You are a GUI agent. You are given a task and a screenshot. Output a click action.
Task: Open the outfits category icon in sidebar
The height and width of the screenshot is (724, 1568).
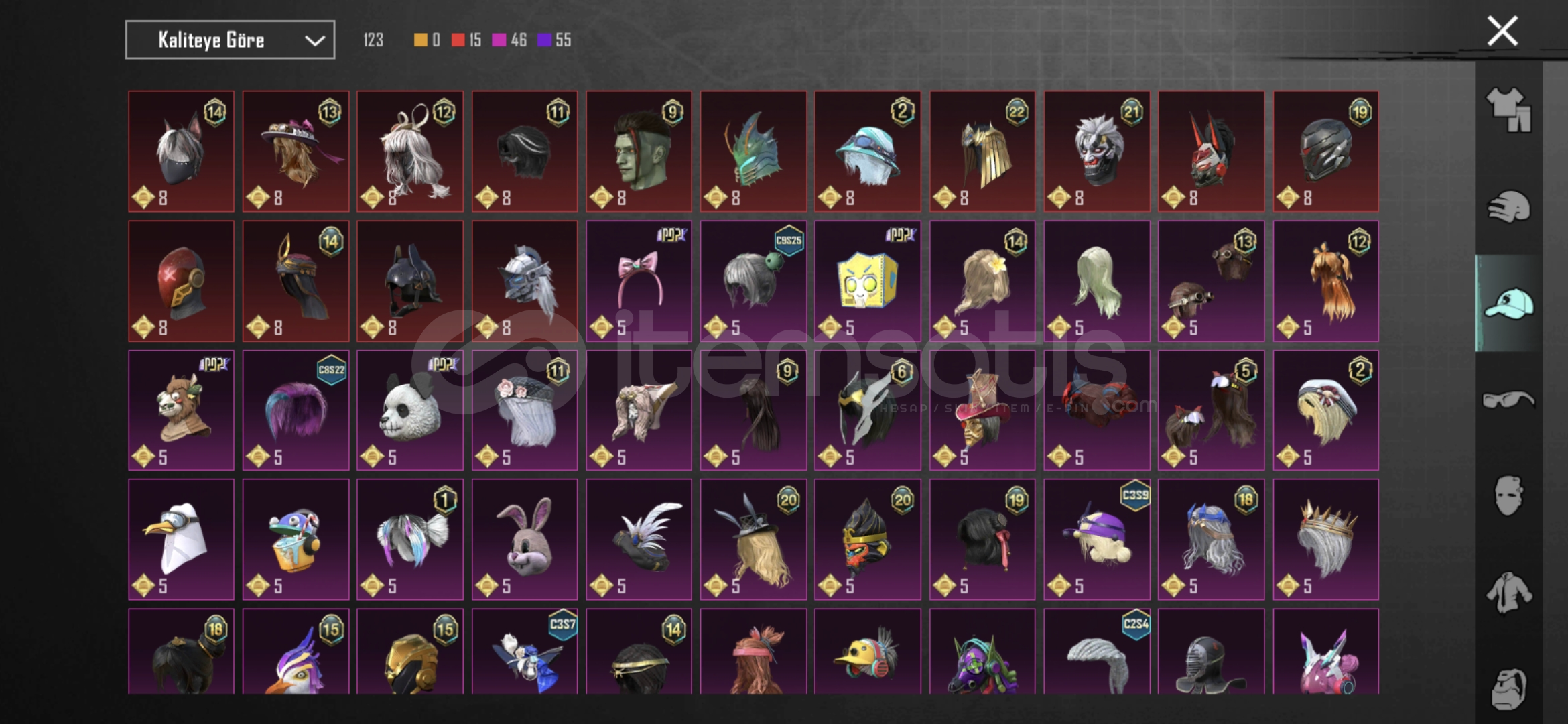[1508, 110]
